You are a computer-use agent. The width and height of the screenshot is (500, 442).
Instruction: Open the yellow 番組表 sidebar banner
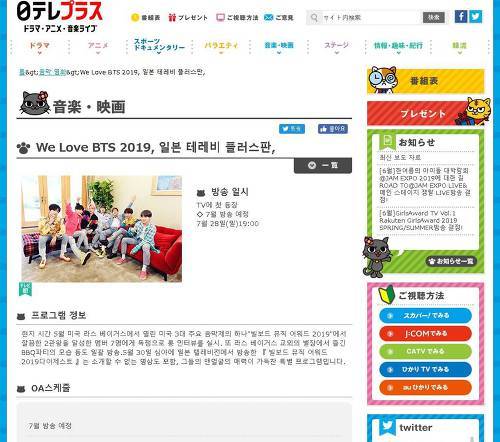[426, 81]
